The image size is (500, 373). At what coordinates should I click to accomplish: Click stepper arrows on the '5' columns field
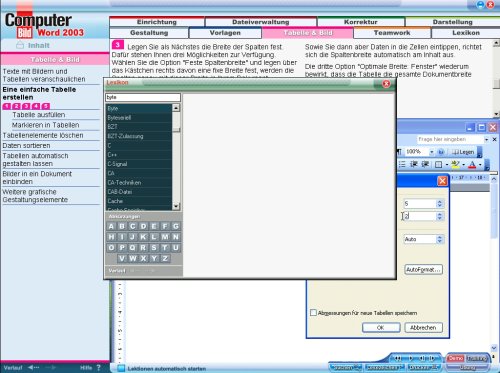coord(440,203)
